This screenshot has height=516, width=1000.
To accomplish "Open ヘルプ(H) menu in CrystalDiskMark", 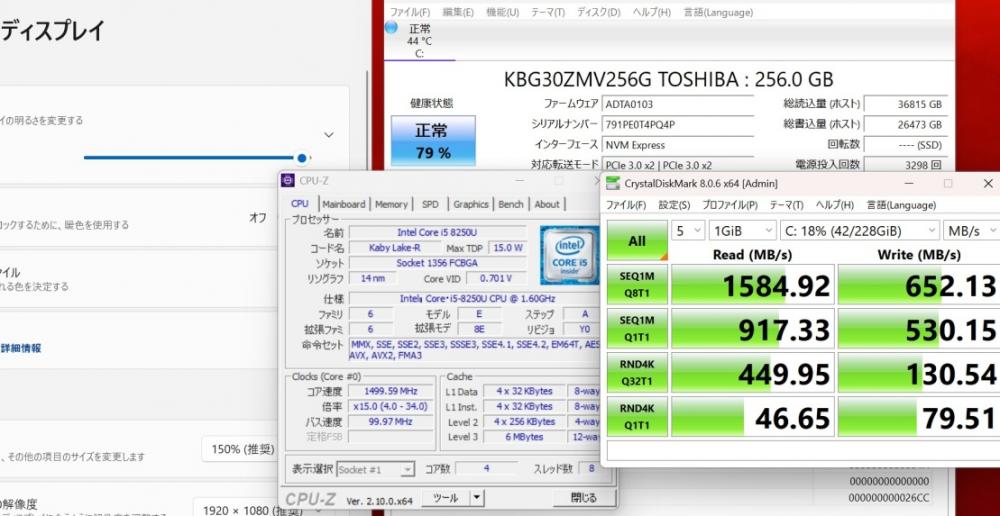I will point(835,205).
